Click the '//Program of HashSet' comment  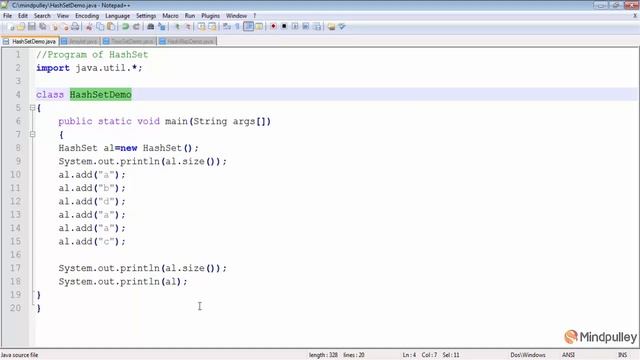point(92,55)
